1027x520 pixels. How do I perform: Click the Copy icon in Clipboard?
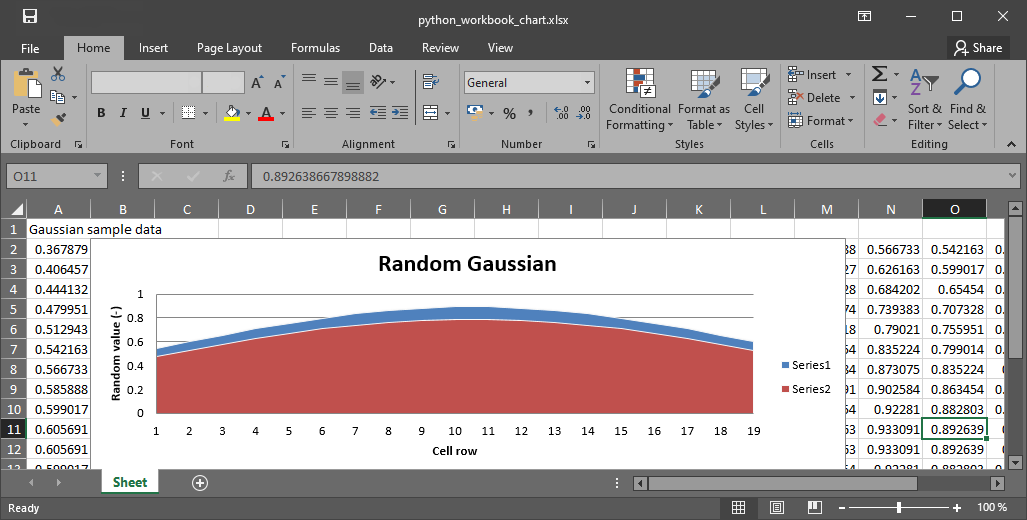(58, 97)
